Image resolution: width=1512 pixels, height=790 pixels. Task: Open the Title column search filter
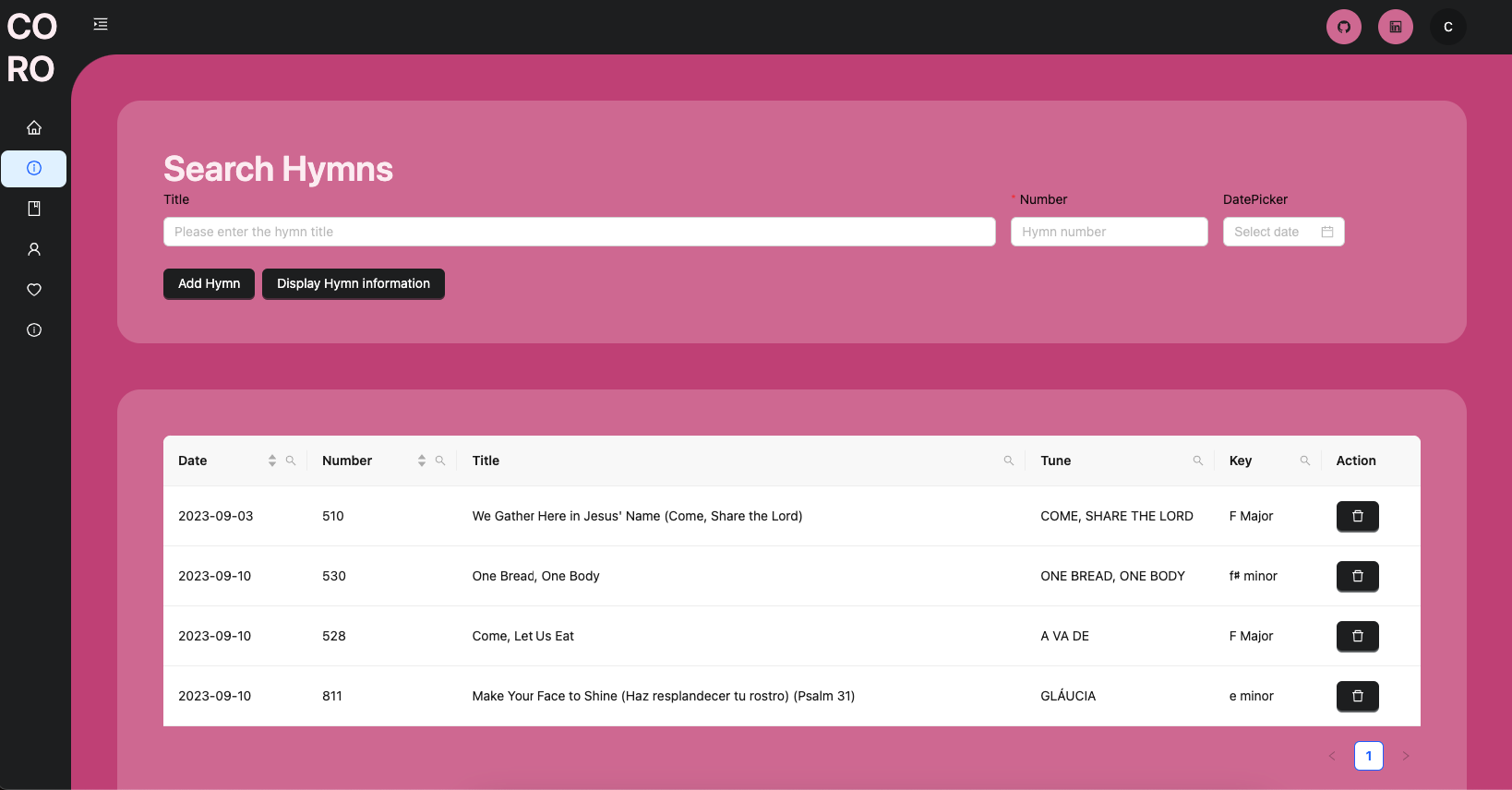(x=1008, y=461)
